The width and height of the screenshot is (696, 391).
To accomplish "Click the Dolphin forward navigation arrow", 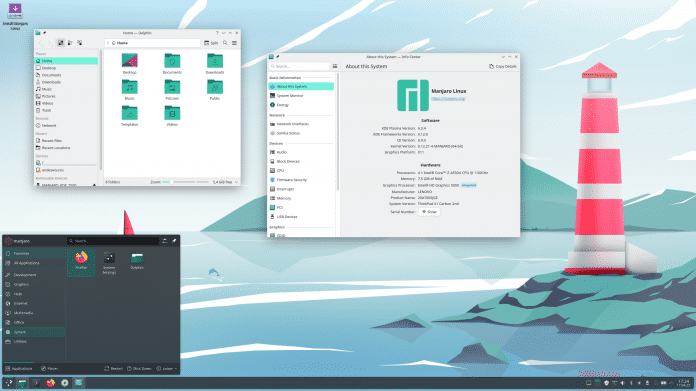I will click(x=49, y=43).
